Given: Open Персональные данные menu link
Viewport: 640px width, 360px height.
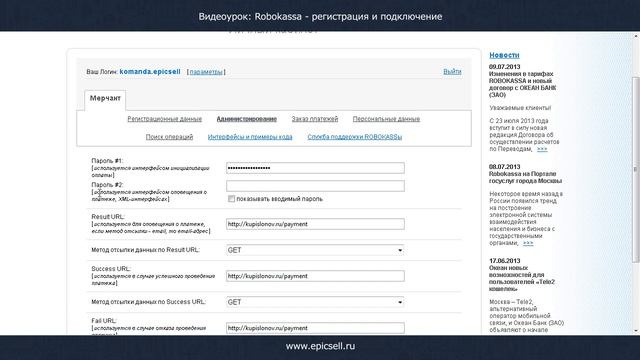Looking at the screenshot, I should [386, 119].
